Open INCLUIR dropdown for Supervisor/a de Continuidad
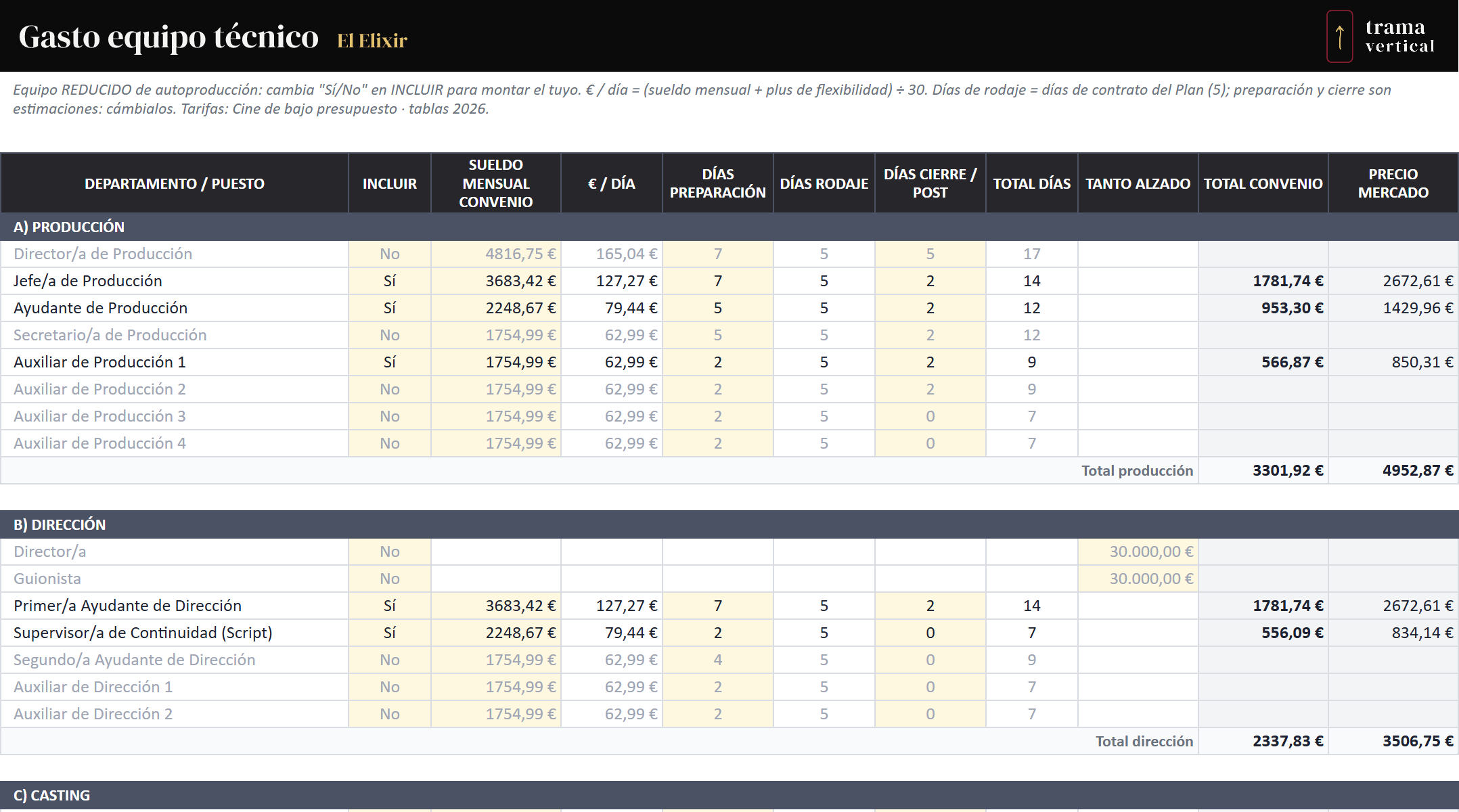This screenshot has height=812, width=1459. click(390, 633)
